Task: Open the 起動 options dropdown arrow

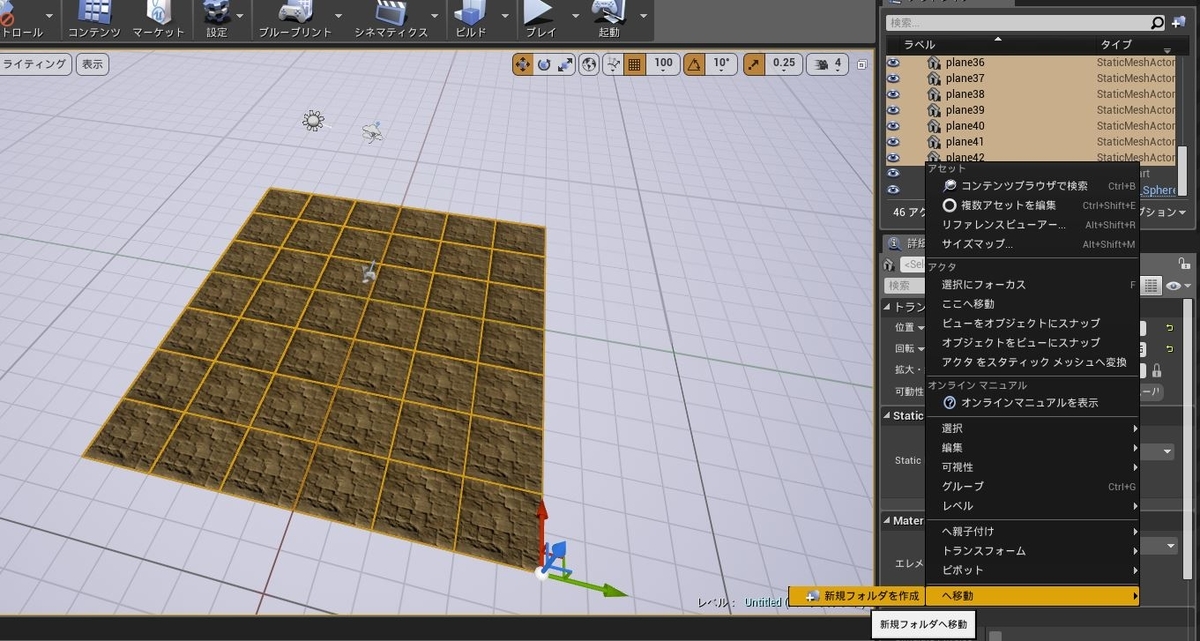Action: coord(643,17)
